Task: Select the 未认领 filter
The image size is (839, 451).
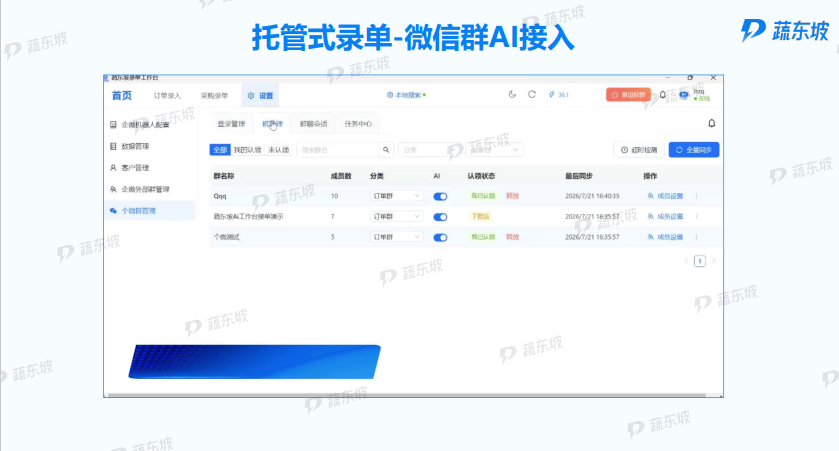Action: point(278,150)
